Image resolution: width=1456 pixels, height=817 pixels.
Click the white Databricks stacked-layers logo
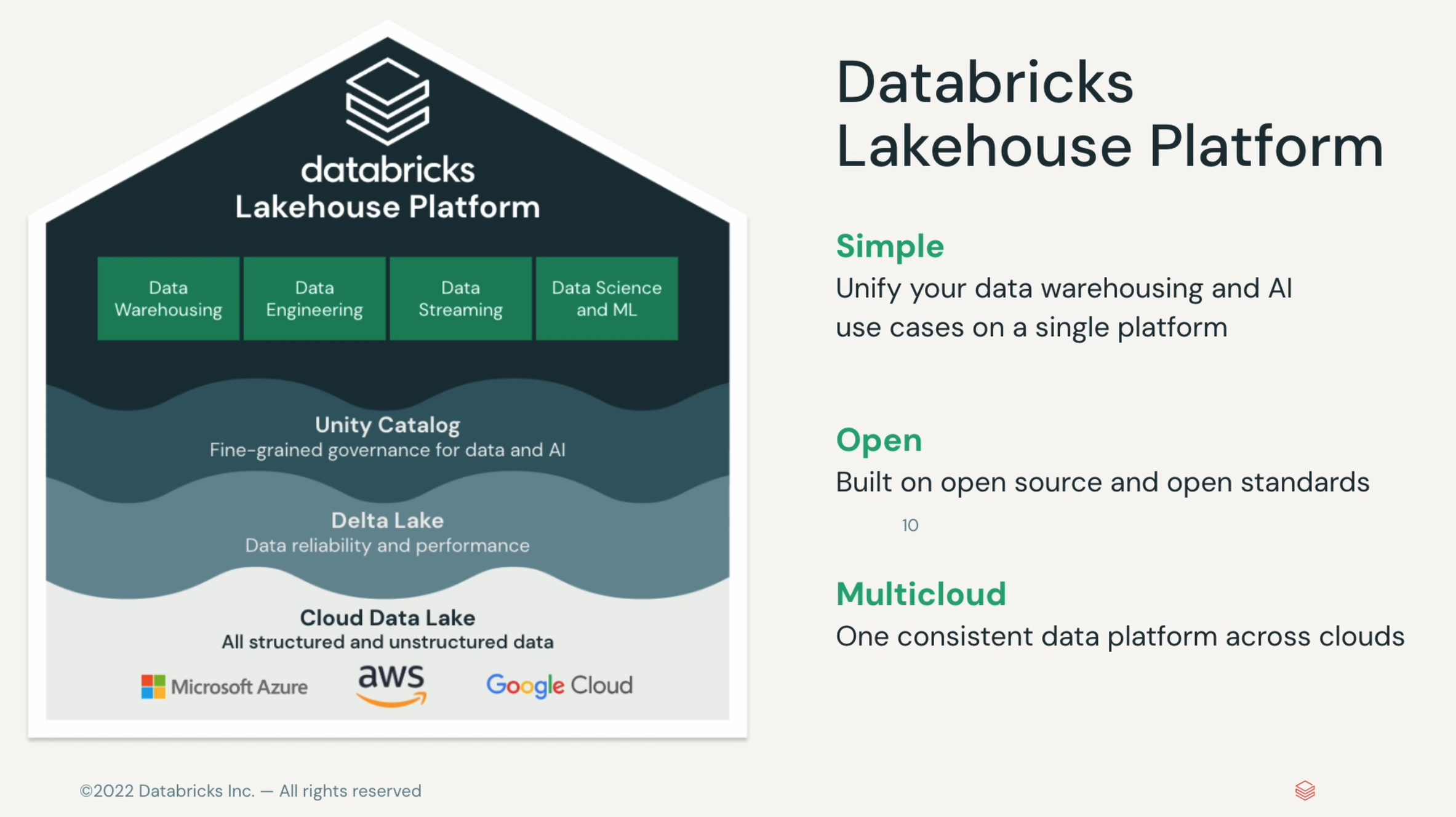(387, 102)
